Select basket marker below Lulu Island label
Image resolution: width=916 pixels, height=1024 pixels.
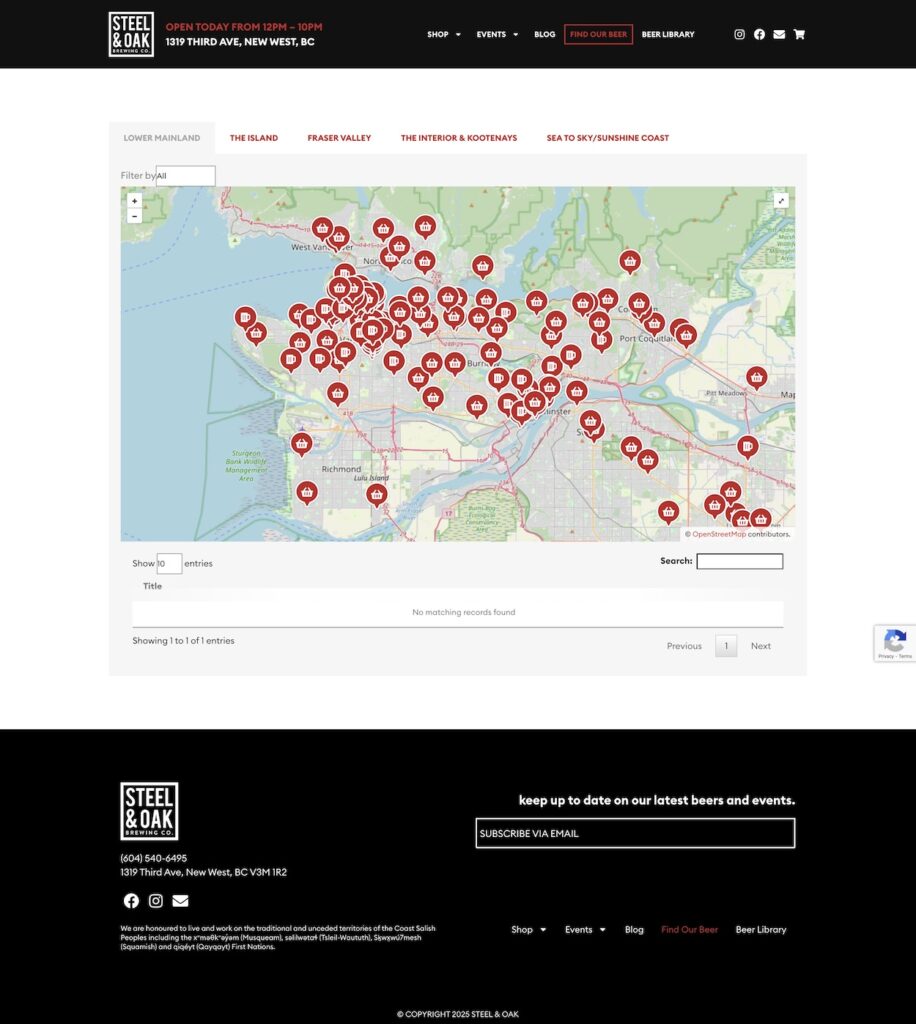(x=377, y=495)
